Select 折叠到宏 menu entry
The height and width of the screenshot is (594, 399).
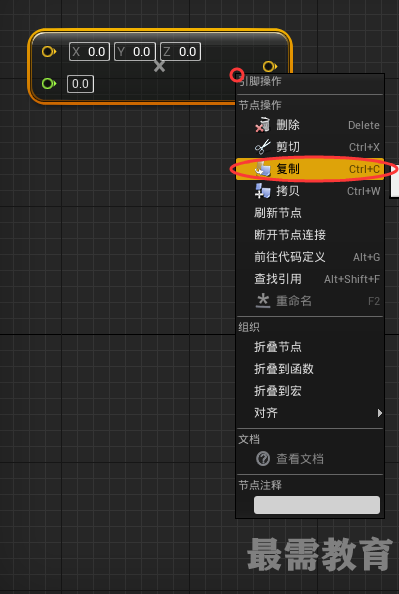pyautogui.click(x=310, y=391)
